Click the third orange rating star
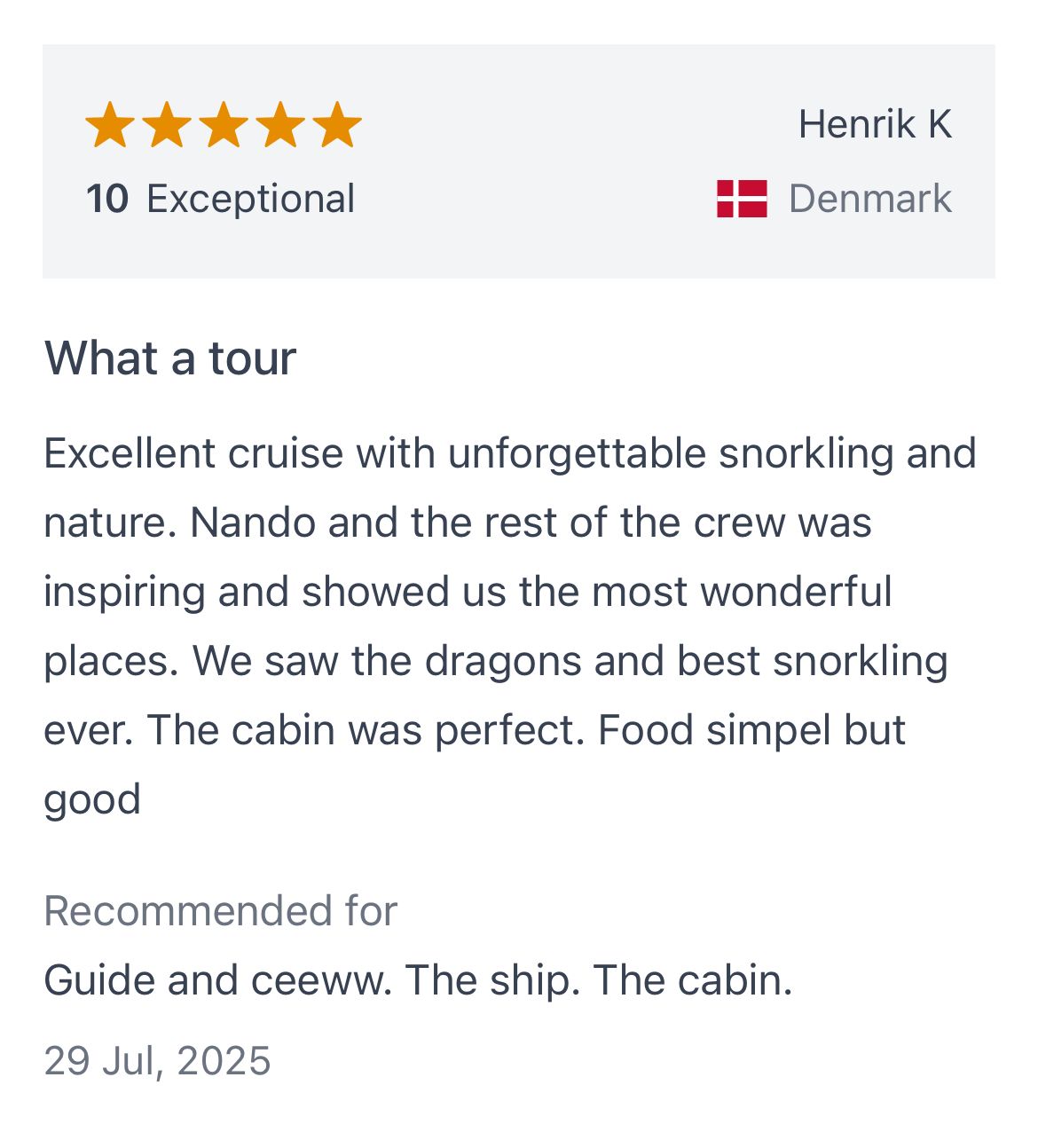 (224, 124)
